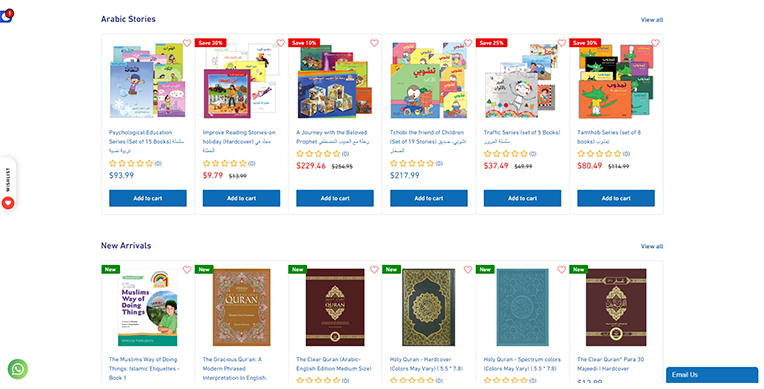This screenshot has height=389, width=764.
Task: Rate Journey with the Beloved Prophet stars
Action: coord(319,154)
